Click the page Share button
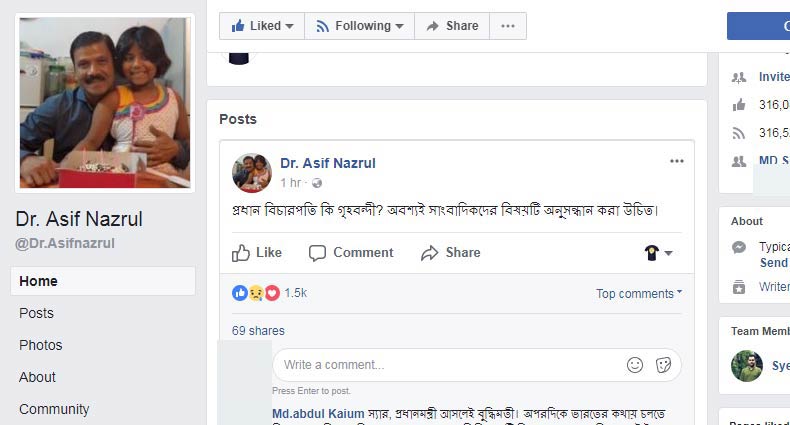Image resolution: width=790 pixels, height=425 pixels. click(x=452, y=26)
